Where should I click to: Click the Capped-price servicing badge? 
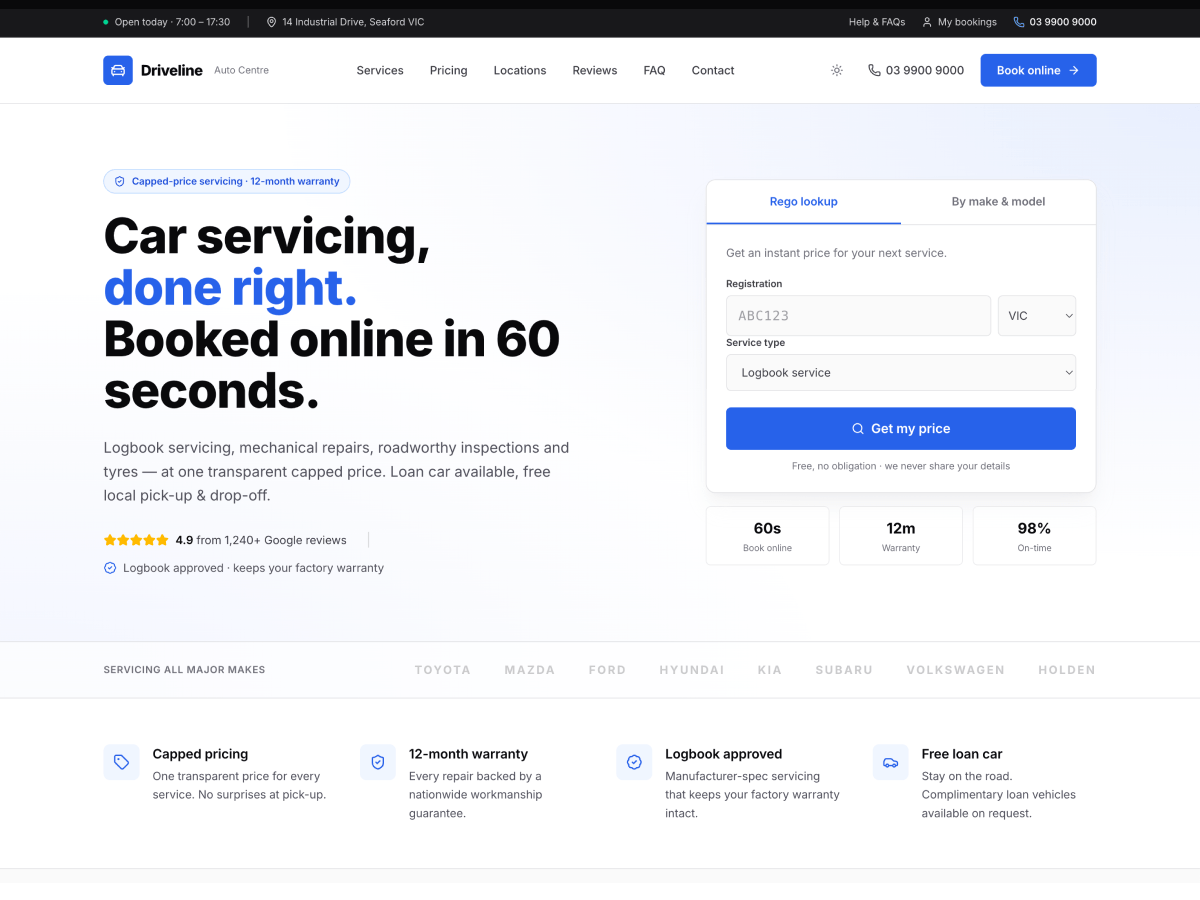click(227, 181)
